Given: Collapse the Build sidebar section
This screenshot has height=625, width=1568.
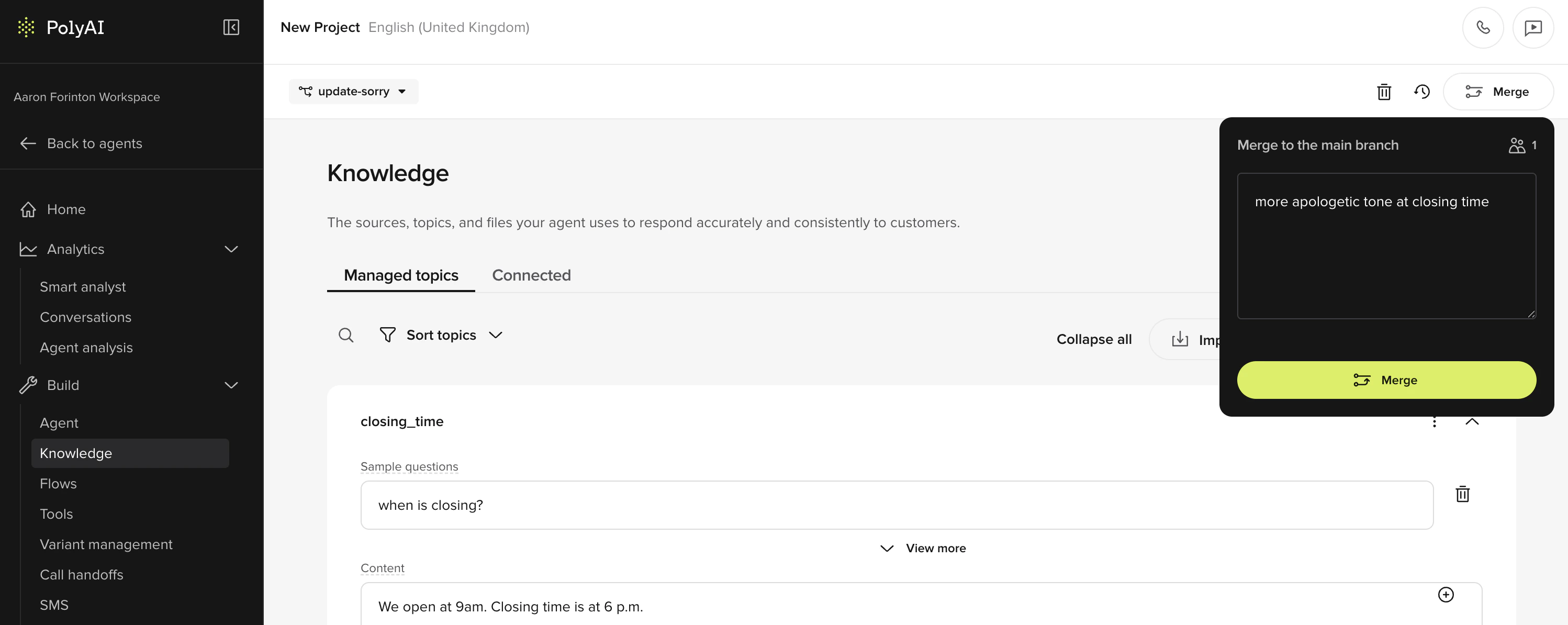Looking at the screenshot, I should coord(231,385).
